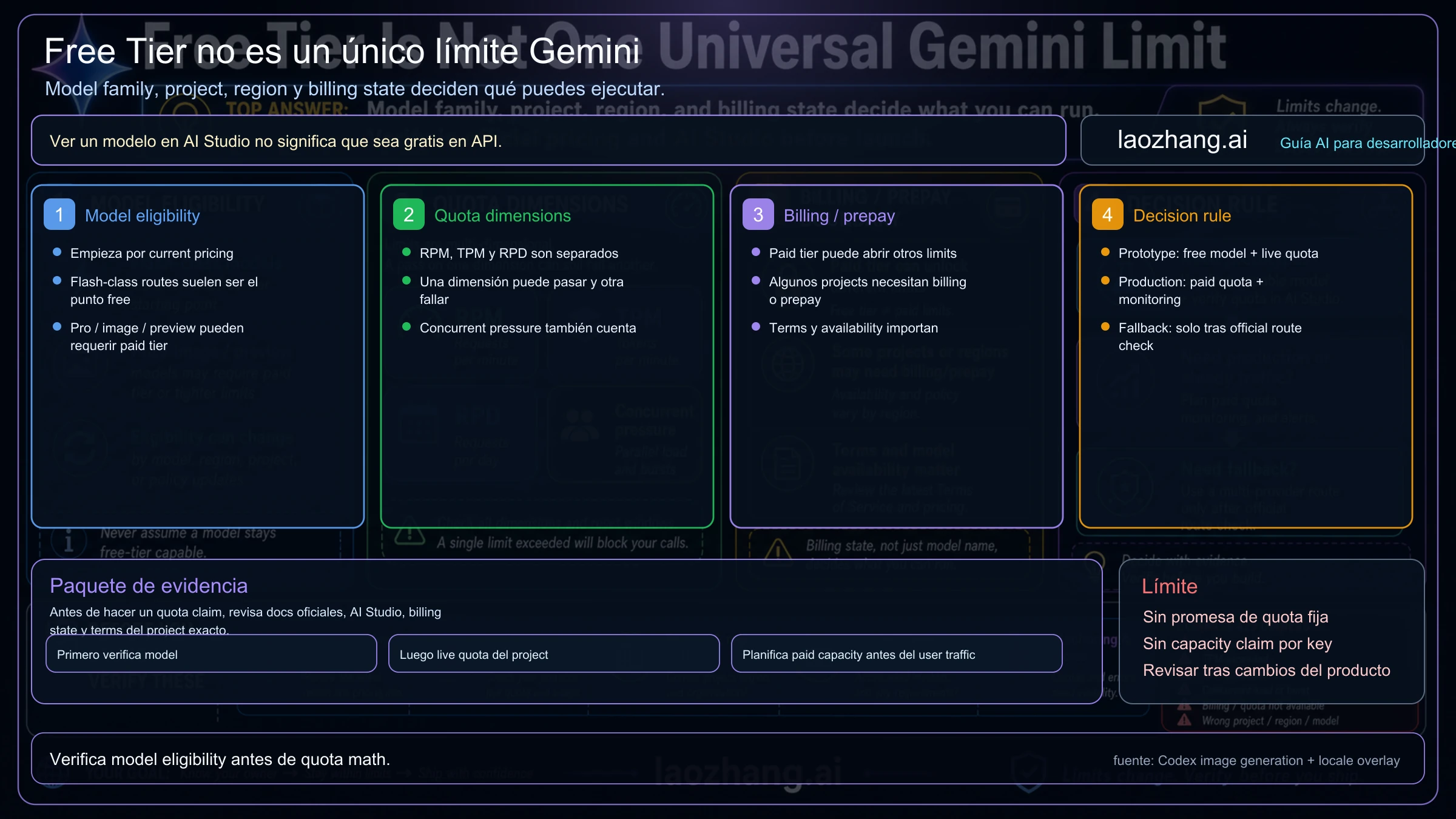The width and height of the screenshot is (1456, 819).
Task: Click source note 'fuente: Codex image generation + locale overlay'
Action: coord(1256,761)
